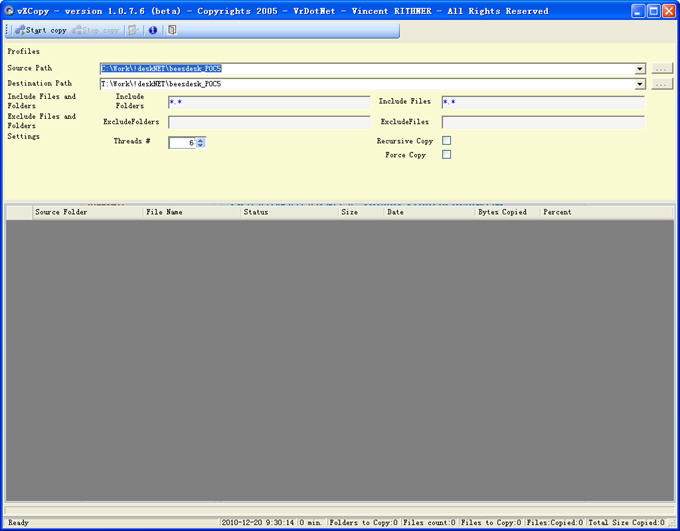Maximize the vXCopy window

point(653,11)
